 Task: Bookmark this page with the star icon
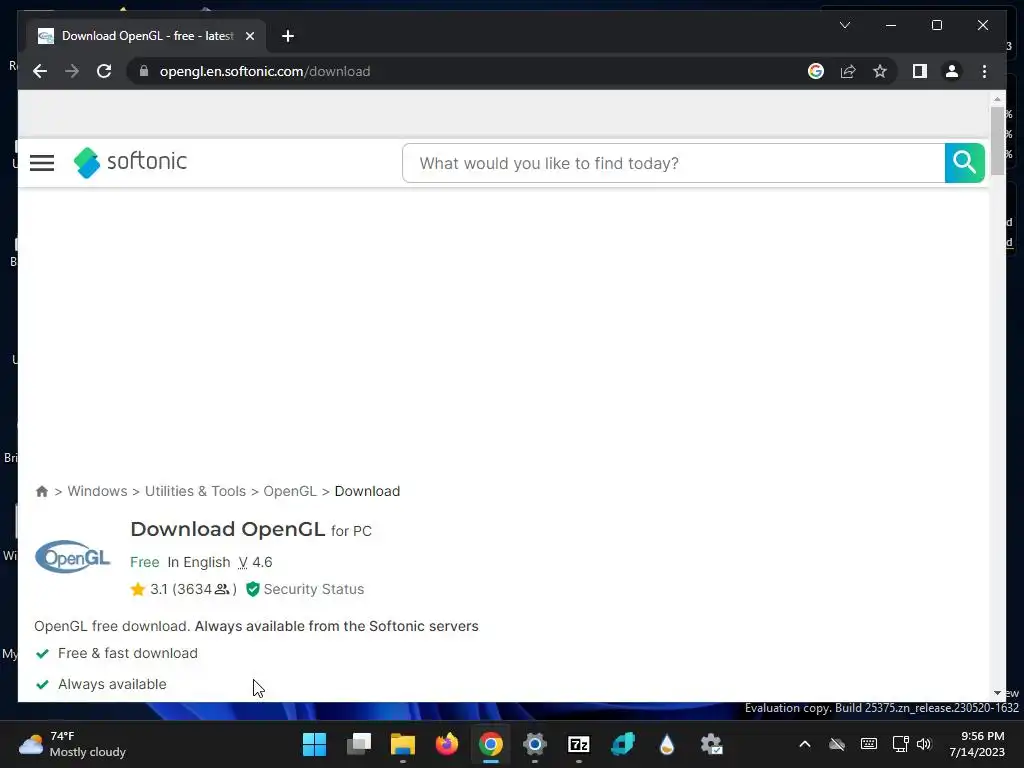(880, 71)
